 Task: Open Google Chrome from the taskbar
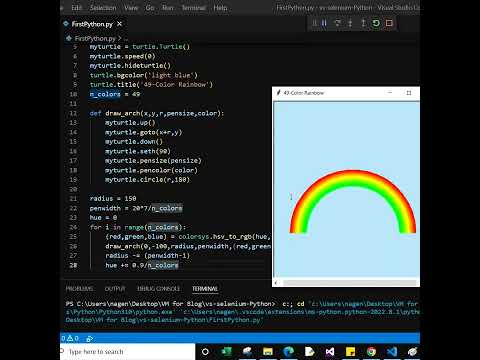[371, 352]
